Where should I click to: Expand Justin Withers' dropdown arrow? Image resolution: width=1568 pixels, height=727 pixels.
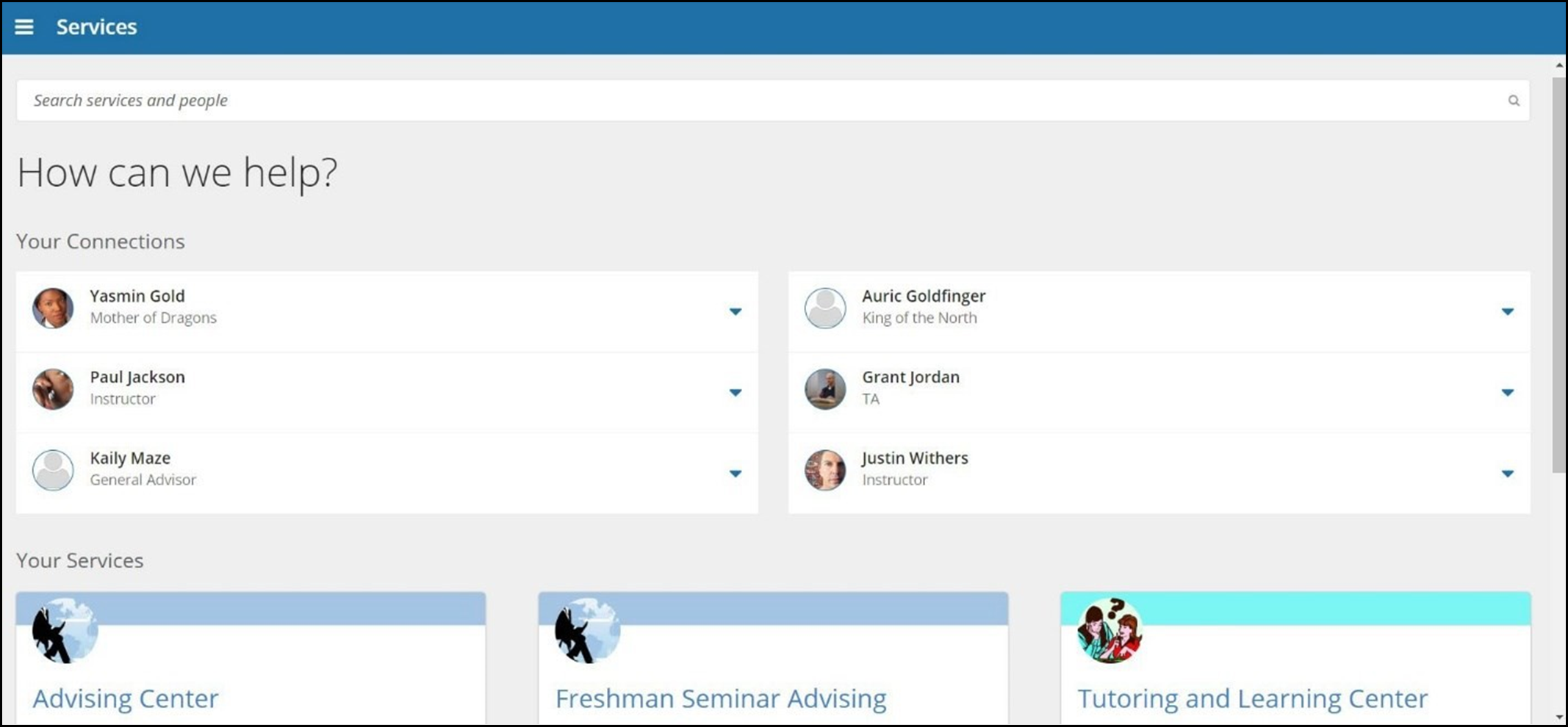coord(1507,474)
